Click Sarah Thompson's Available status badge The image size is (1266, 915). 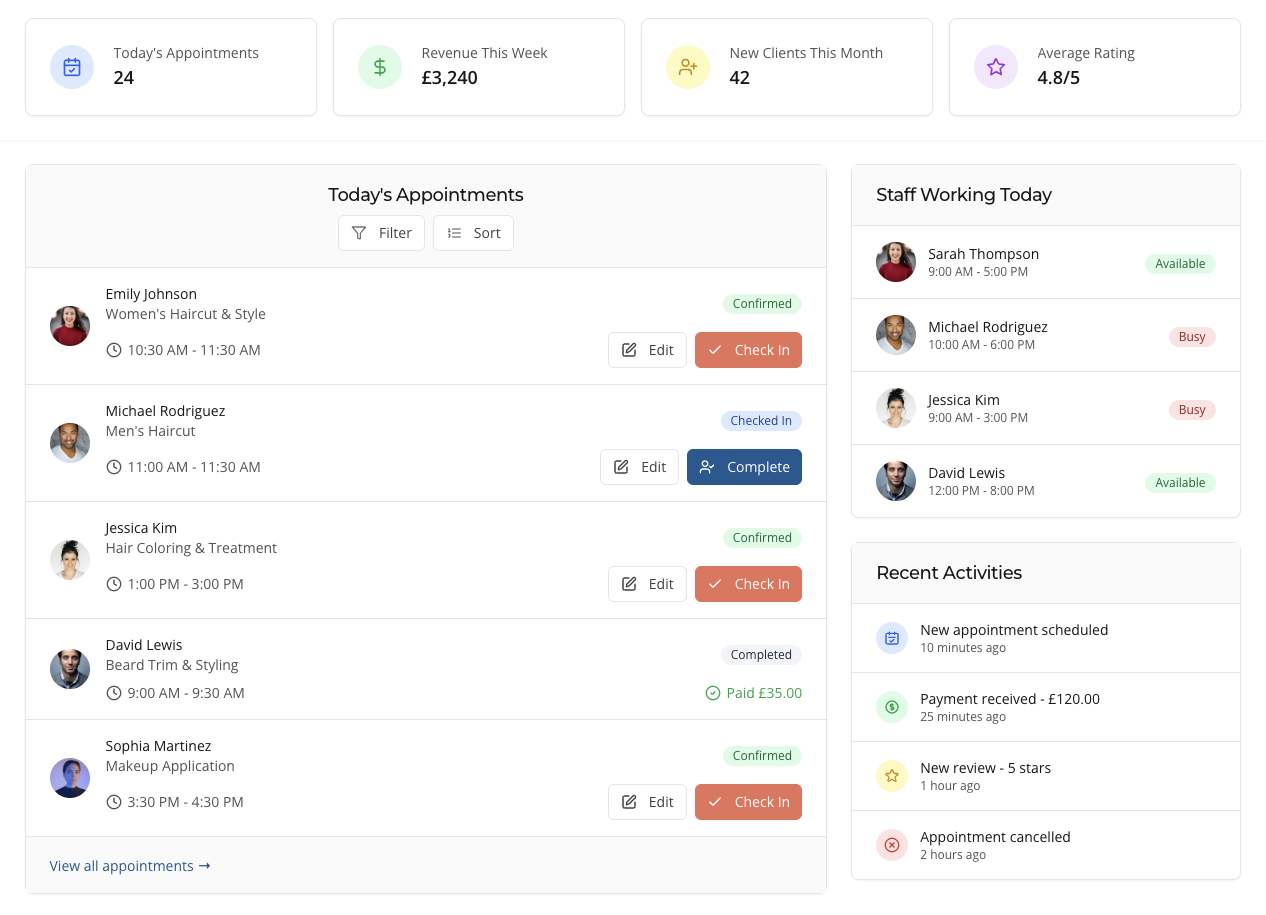tap(1180, 264)
